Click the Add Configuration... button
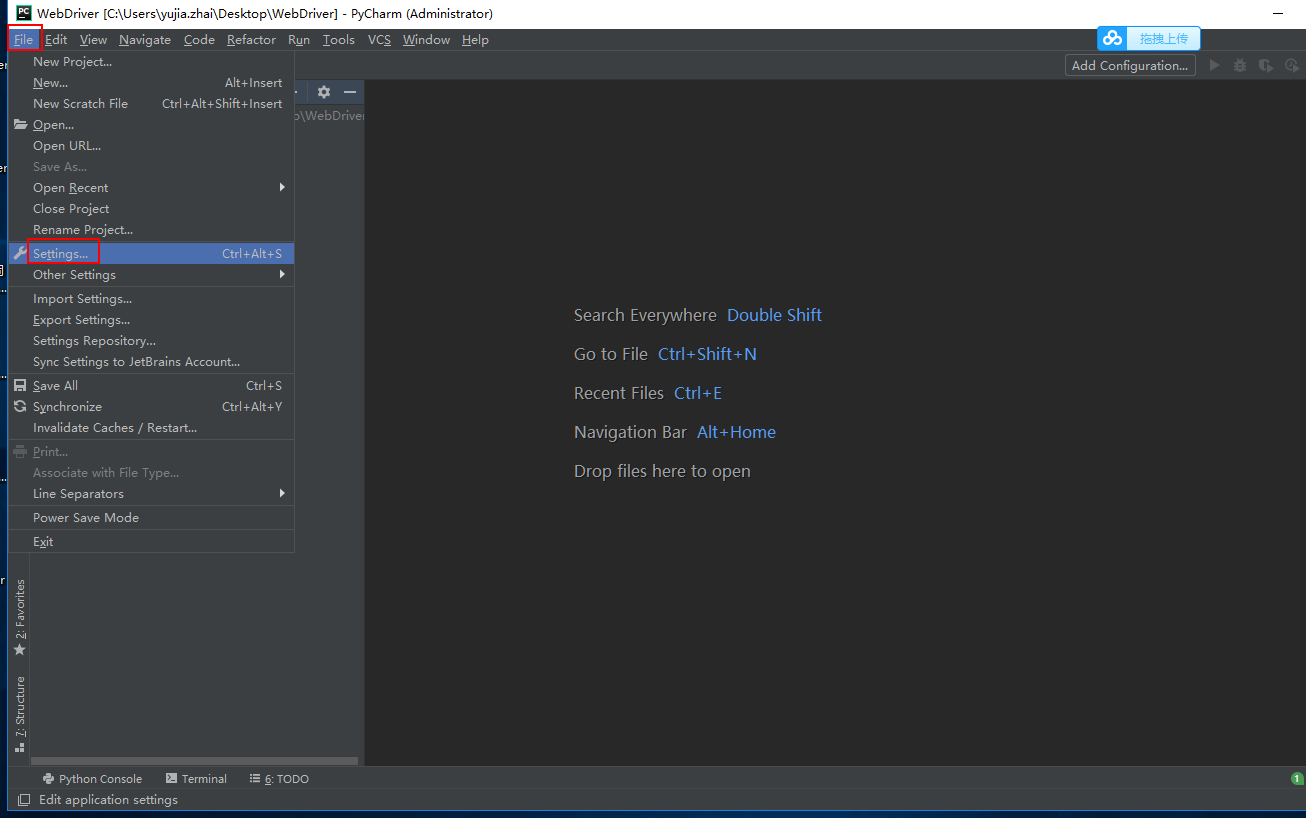Image resolution: width=1306 pixels, height=818 pixels. (1130, 65)
